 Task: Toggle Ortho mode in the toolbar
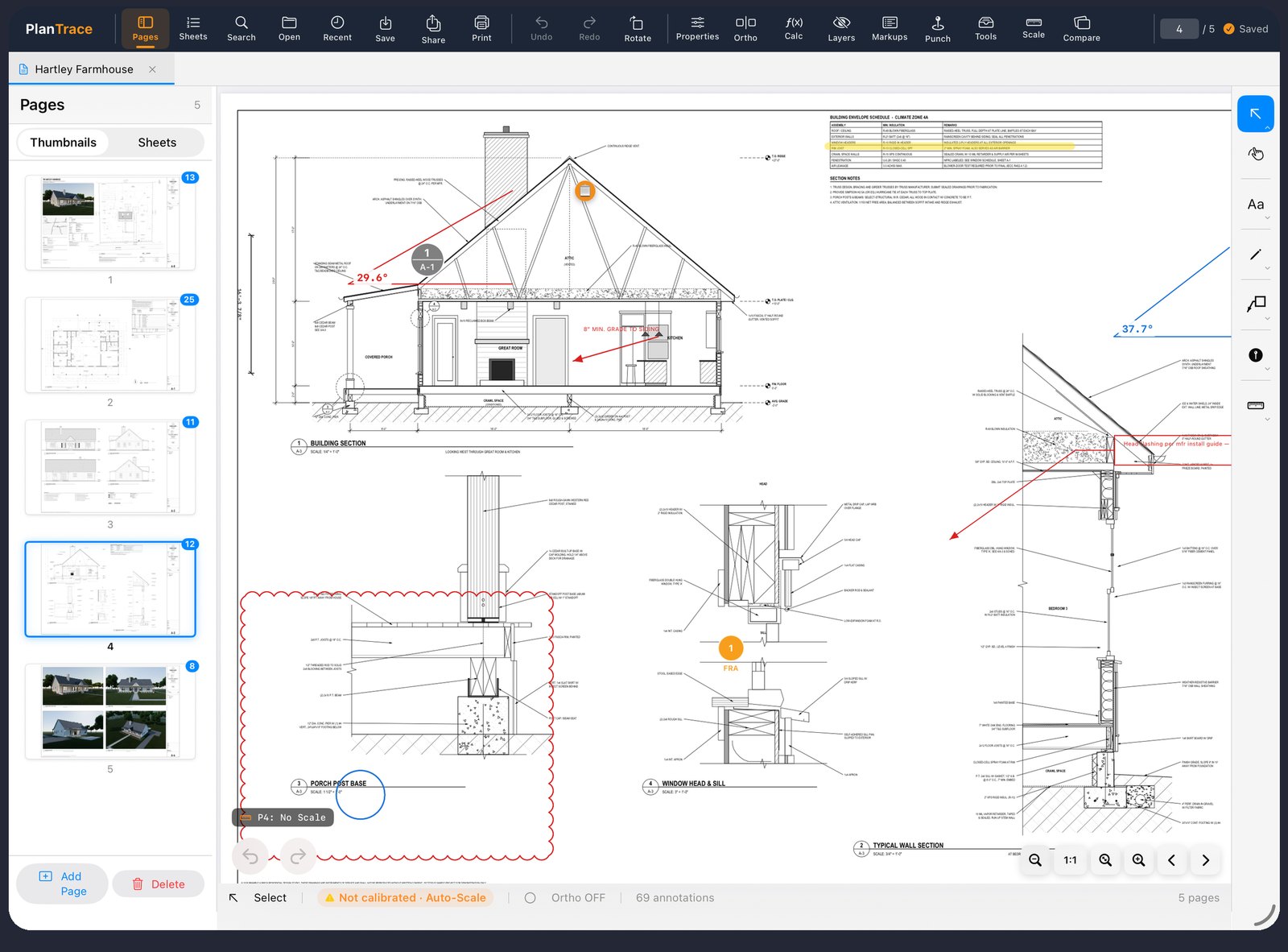pyautogui.click(x=745, y=28)
